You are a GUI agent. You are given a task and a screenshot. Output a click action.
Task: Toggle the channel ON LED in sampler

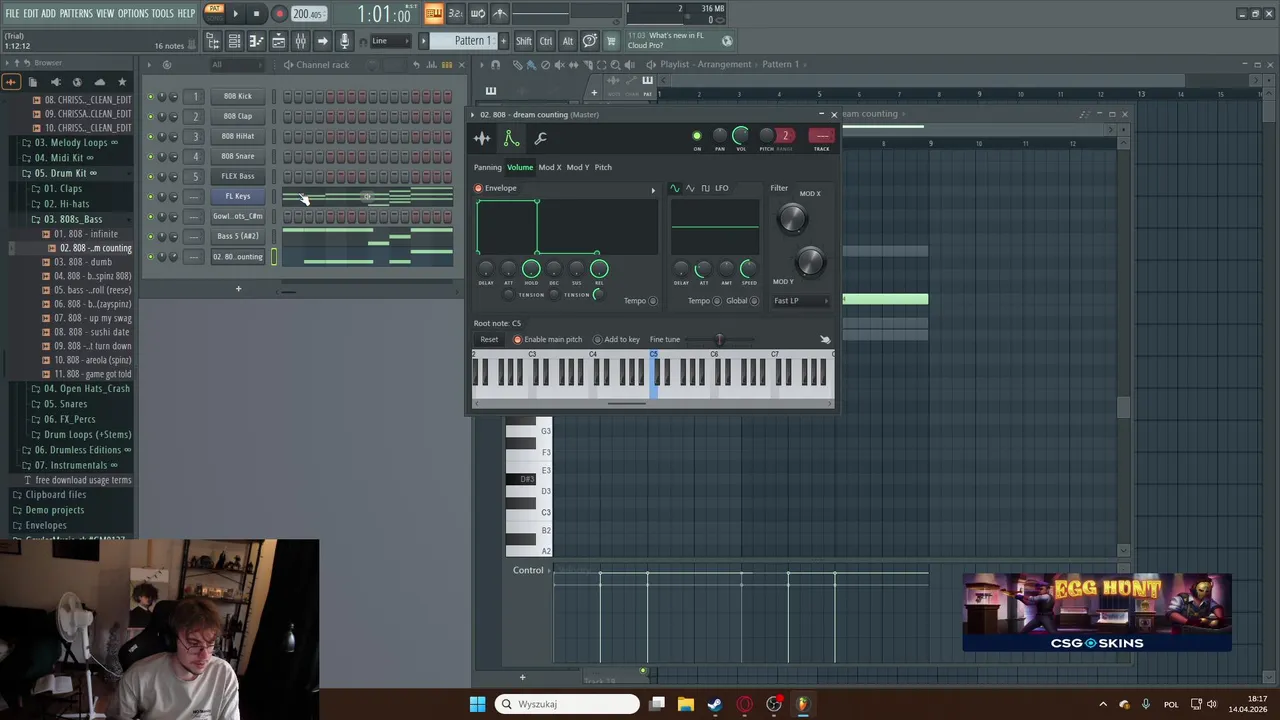pyautogui.click(x=697, y=136)
